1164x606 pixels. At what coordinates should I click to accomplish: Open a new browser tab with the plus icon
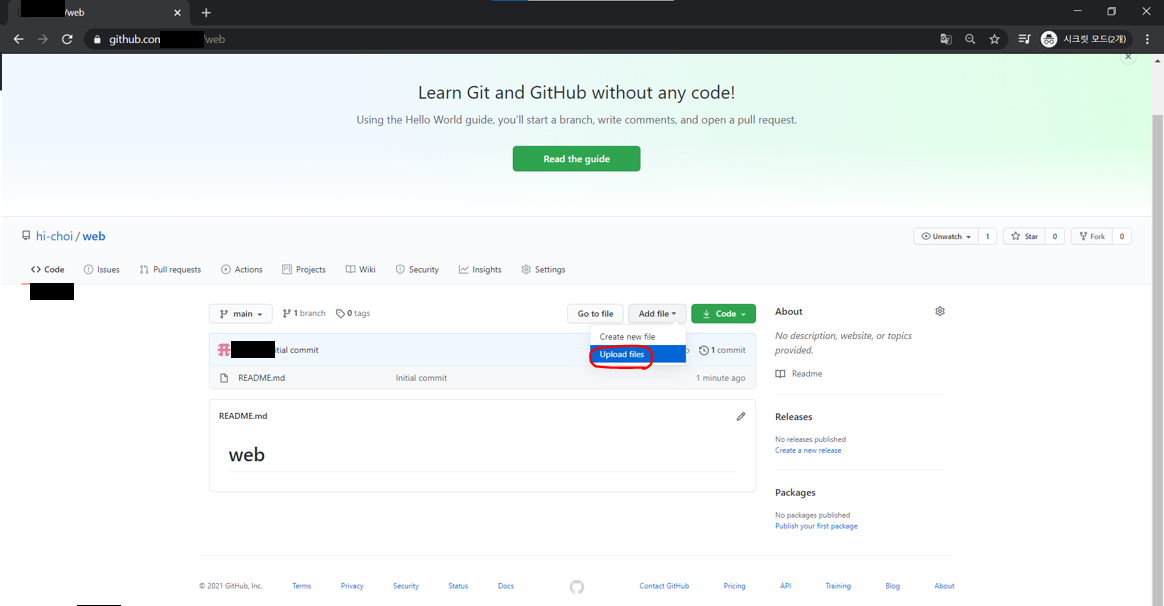206,13
